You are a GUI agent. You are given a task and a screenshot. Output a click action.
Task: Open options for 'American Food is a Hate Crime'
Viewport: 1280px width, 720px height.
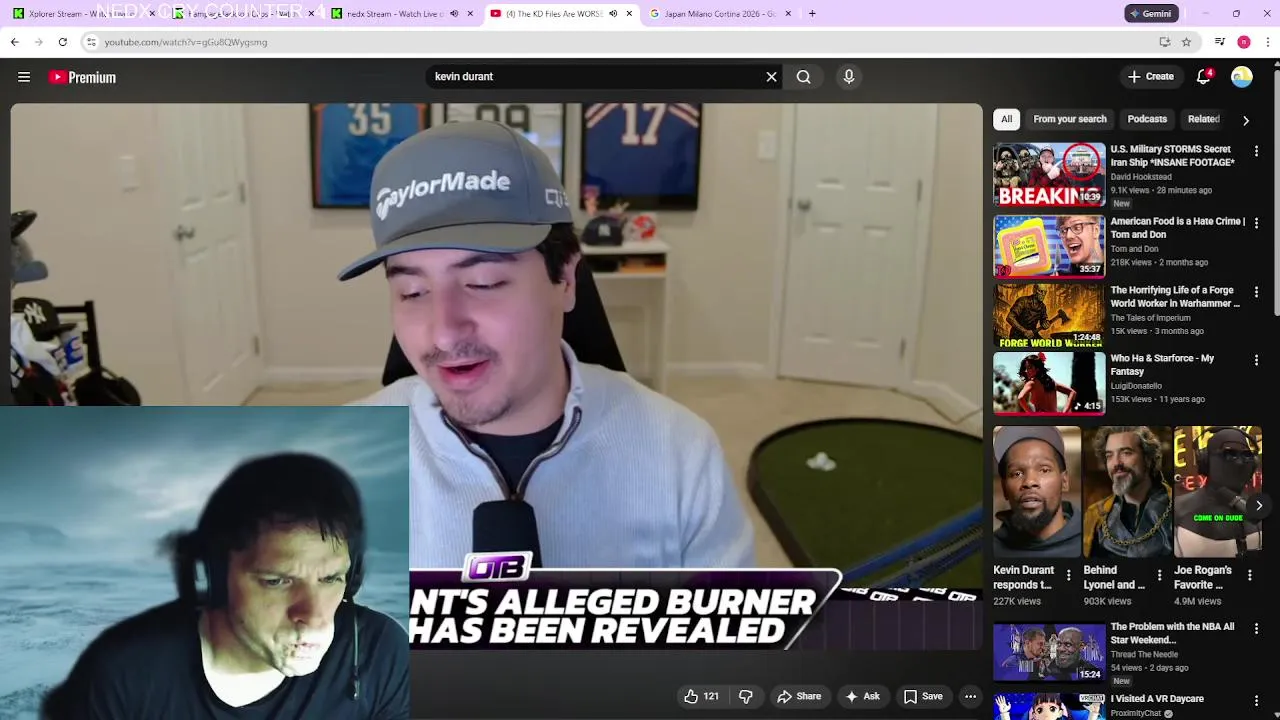[1257, 222]
